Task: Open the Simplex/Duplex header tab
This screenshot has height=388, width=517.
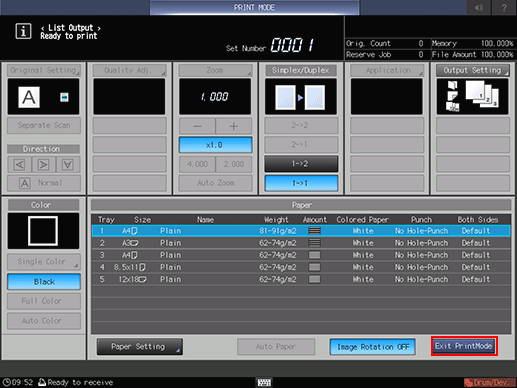Action: pos(301,70)
